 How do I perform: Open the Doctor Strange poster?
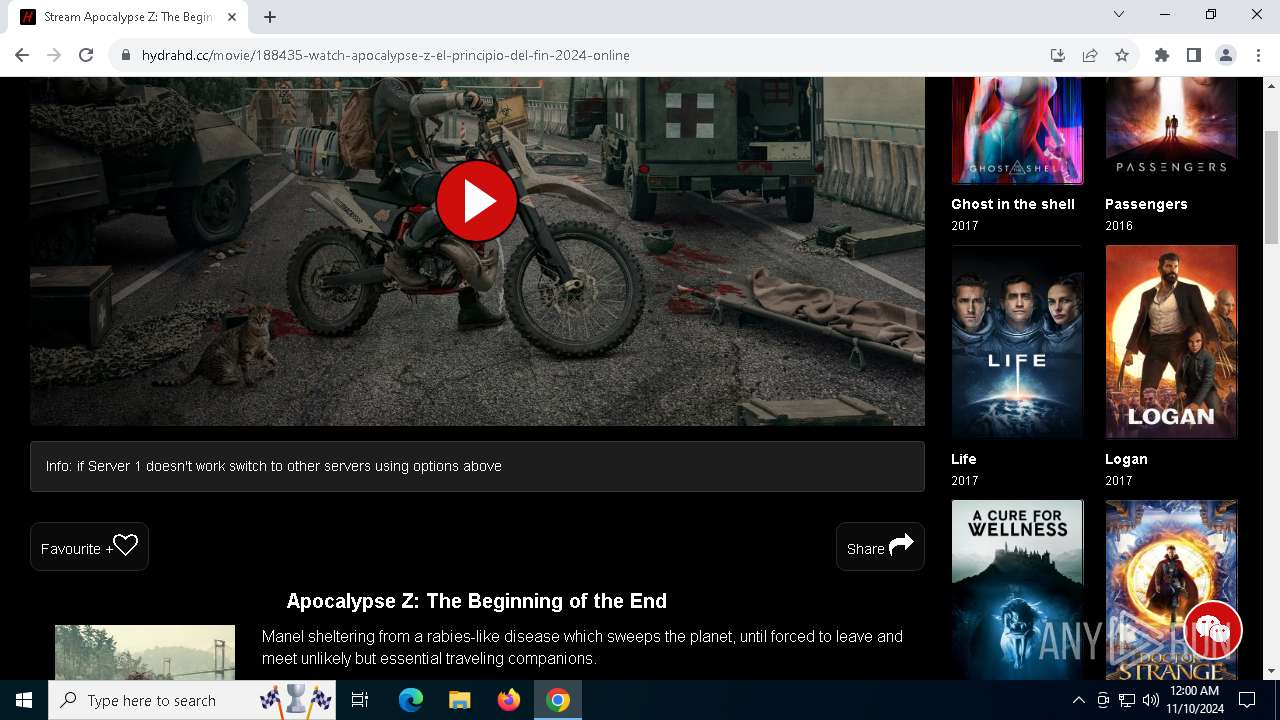tap(1171, 590)
